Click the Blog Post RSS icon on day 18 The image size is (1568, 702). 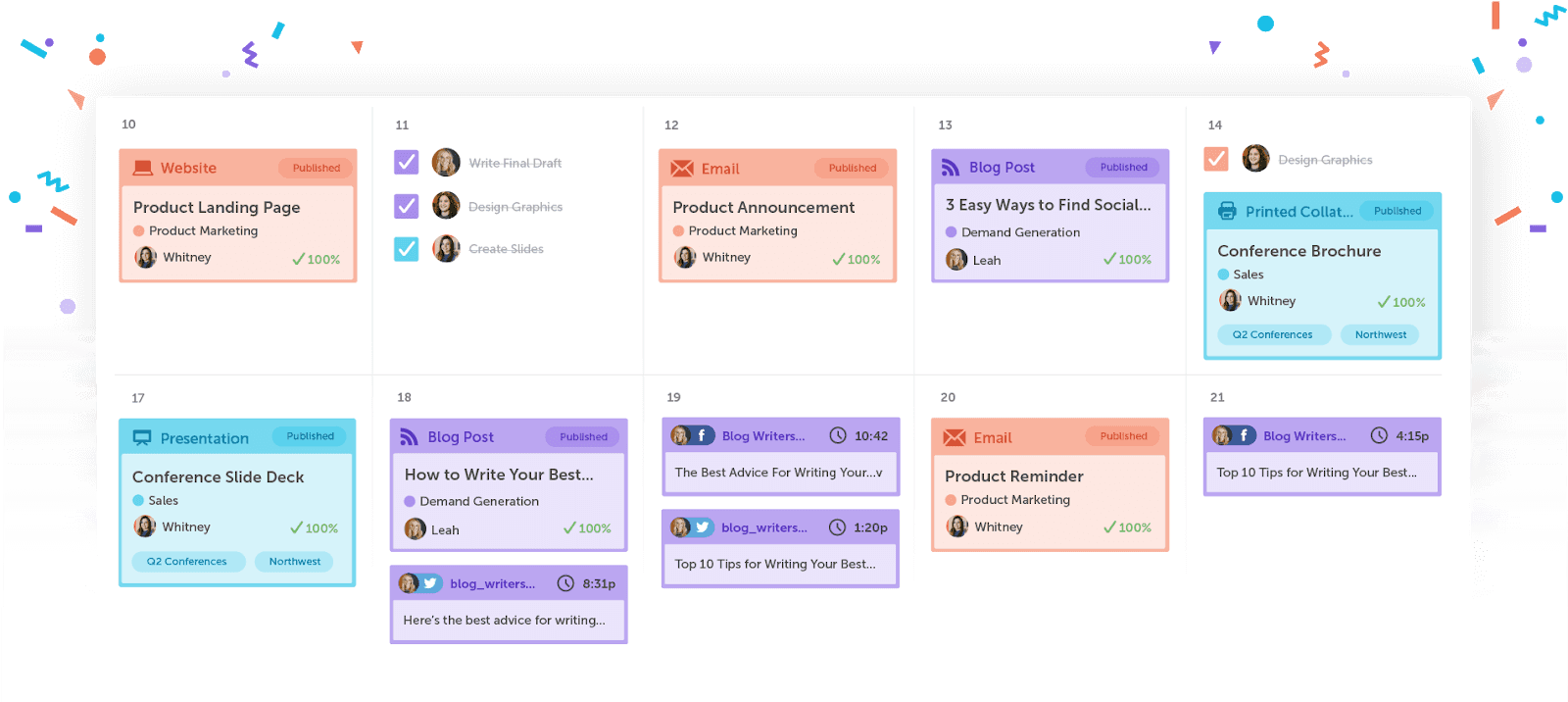410,437
